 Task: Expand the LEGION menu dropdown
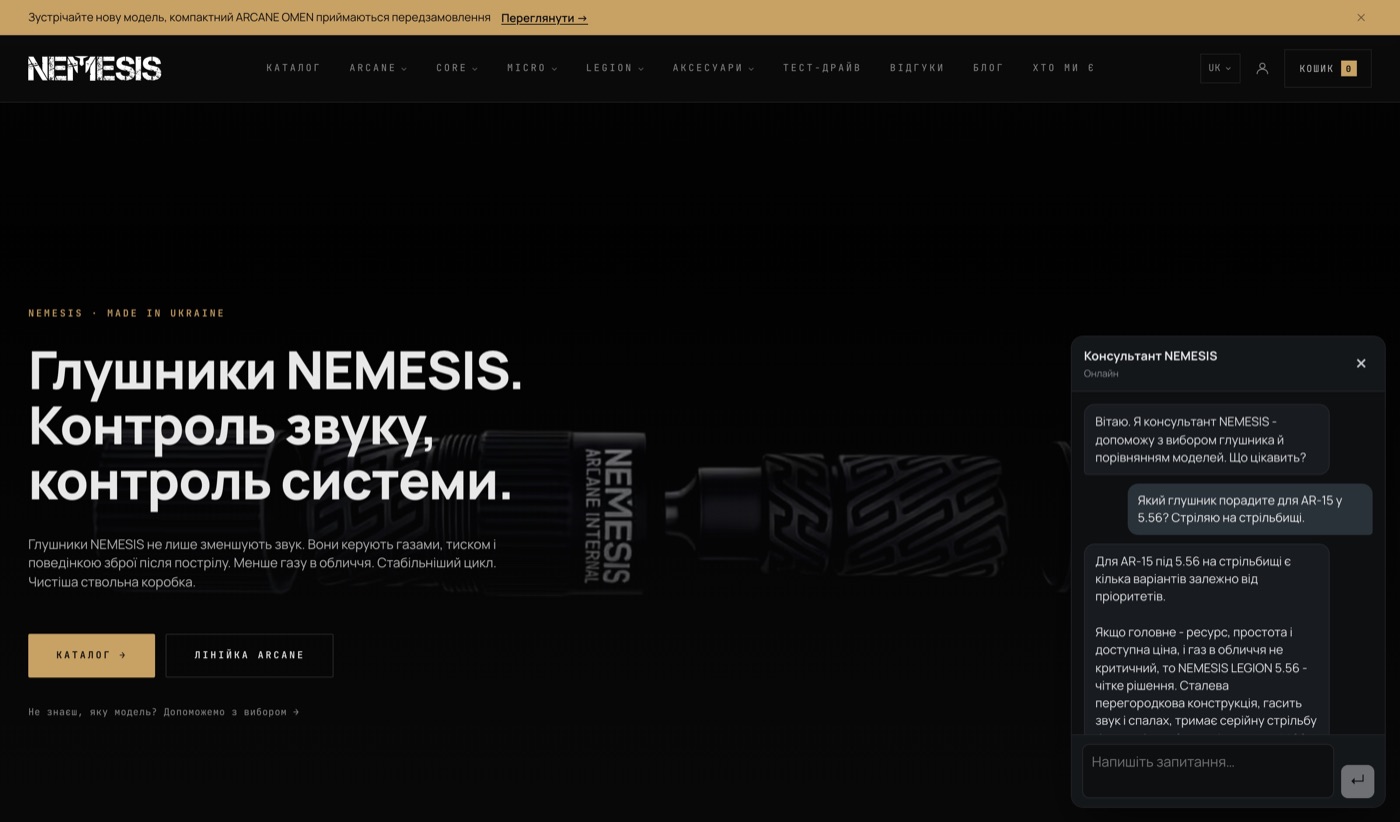pyautogui.click(x=615, y=68)
